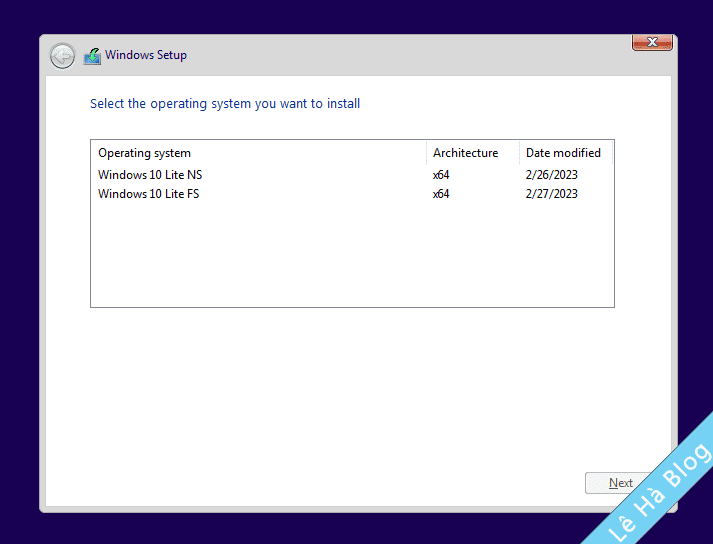Image resolution: width=713 pixels, height=544 pixels.
Task: Click the Architecture column header
Action: coord(465,153)
